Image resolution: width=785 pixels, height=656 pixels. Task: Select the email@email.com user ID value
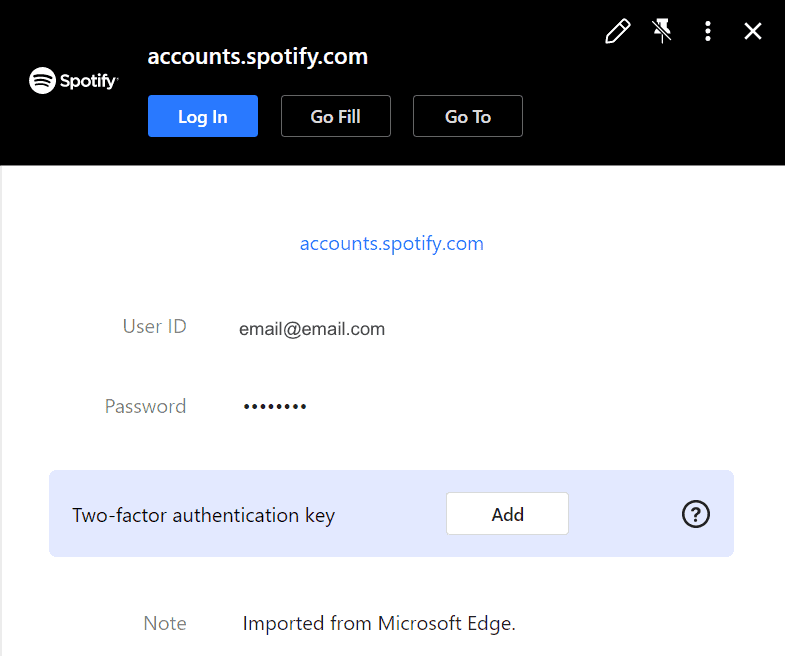point(312,329)
